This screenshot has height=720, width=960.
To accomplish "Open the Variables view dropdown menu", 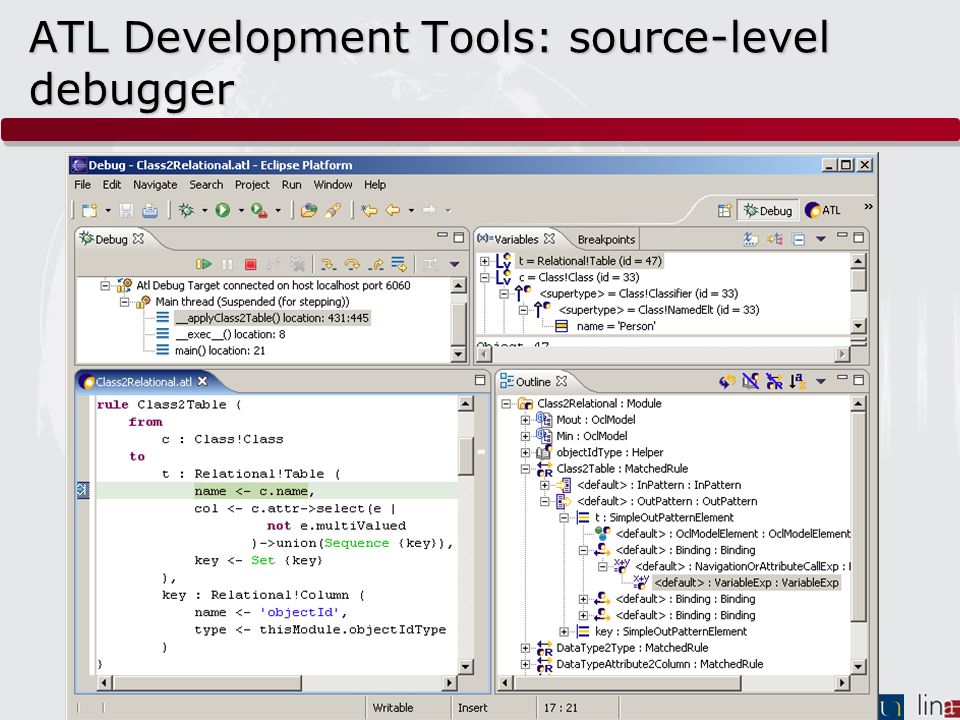I will coord(821,239).
